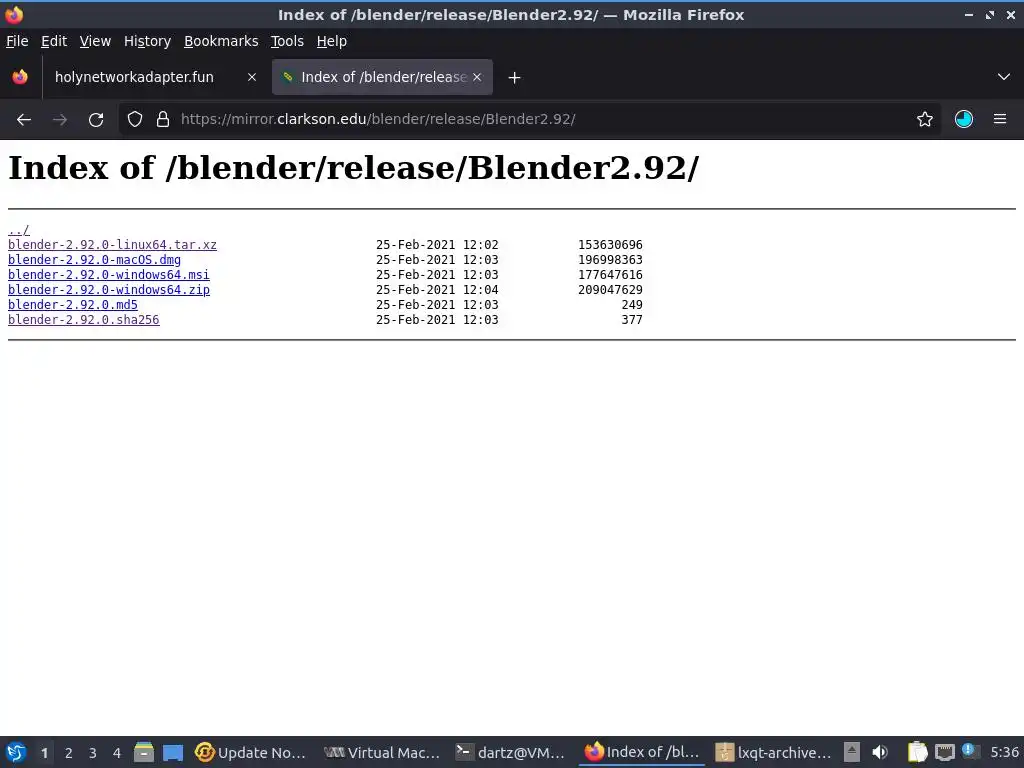Open a new tab with plus button

pos(515,78)
